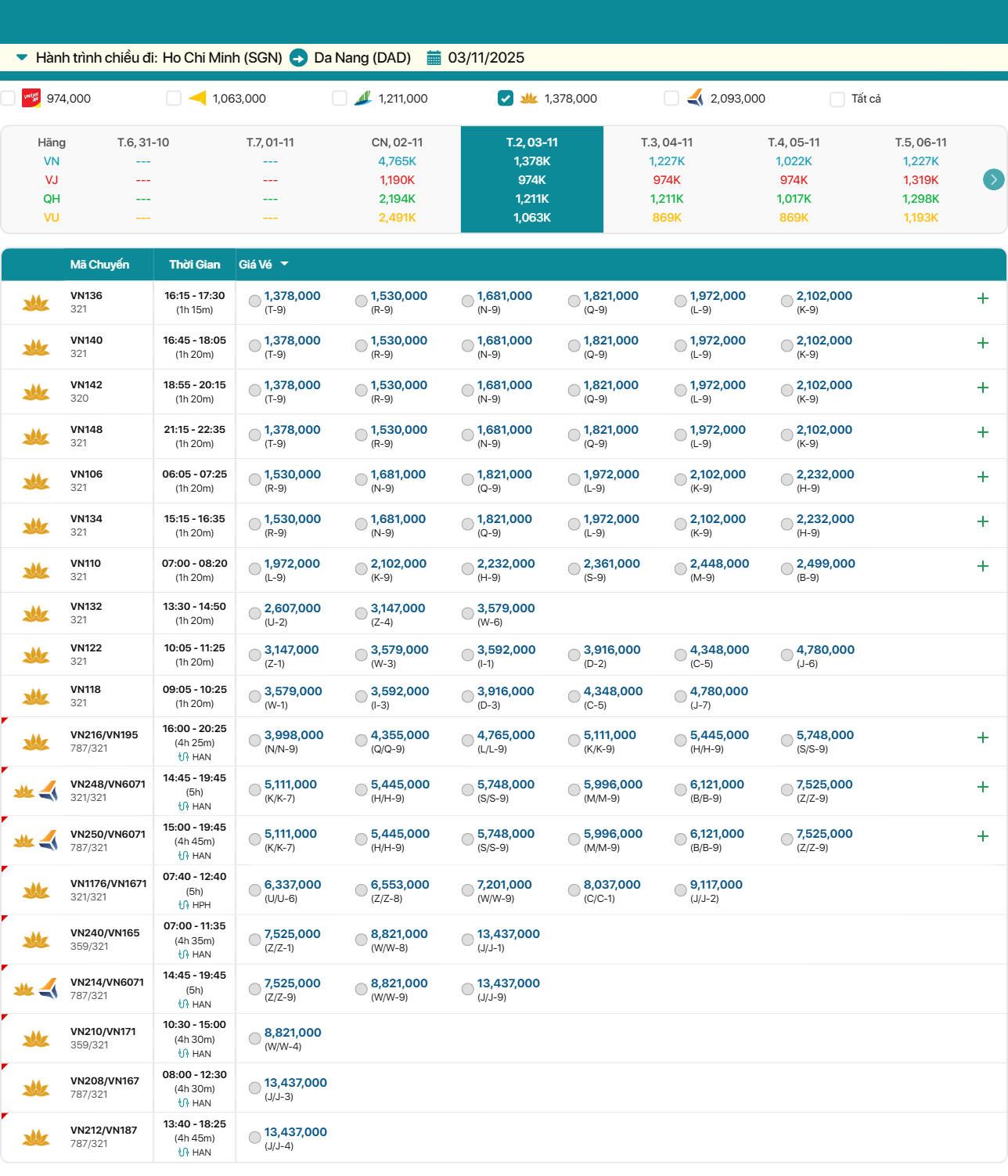Click the plus icon on VN216/VN195 row
The width and height of the screenshot is (1008, 1176).
pyautogui.click(x=982, y=738)
